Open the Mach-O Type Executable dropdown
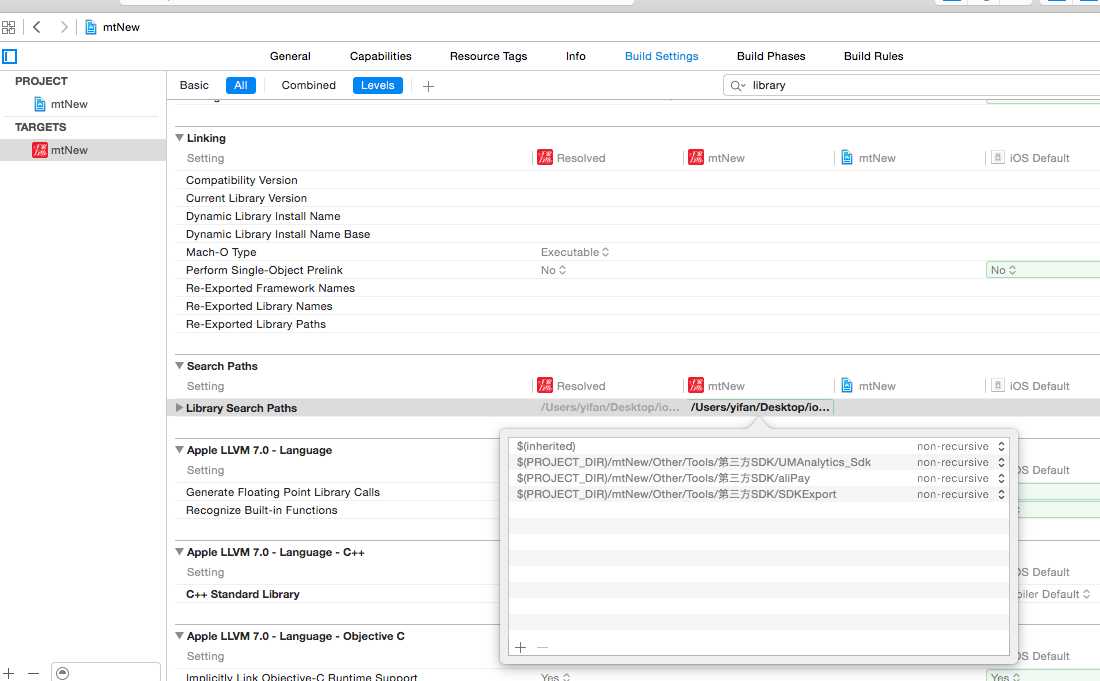The width and height of the screenshot is (1100, 681). tap(575, 252)
